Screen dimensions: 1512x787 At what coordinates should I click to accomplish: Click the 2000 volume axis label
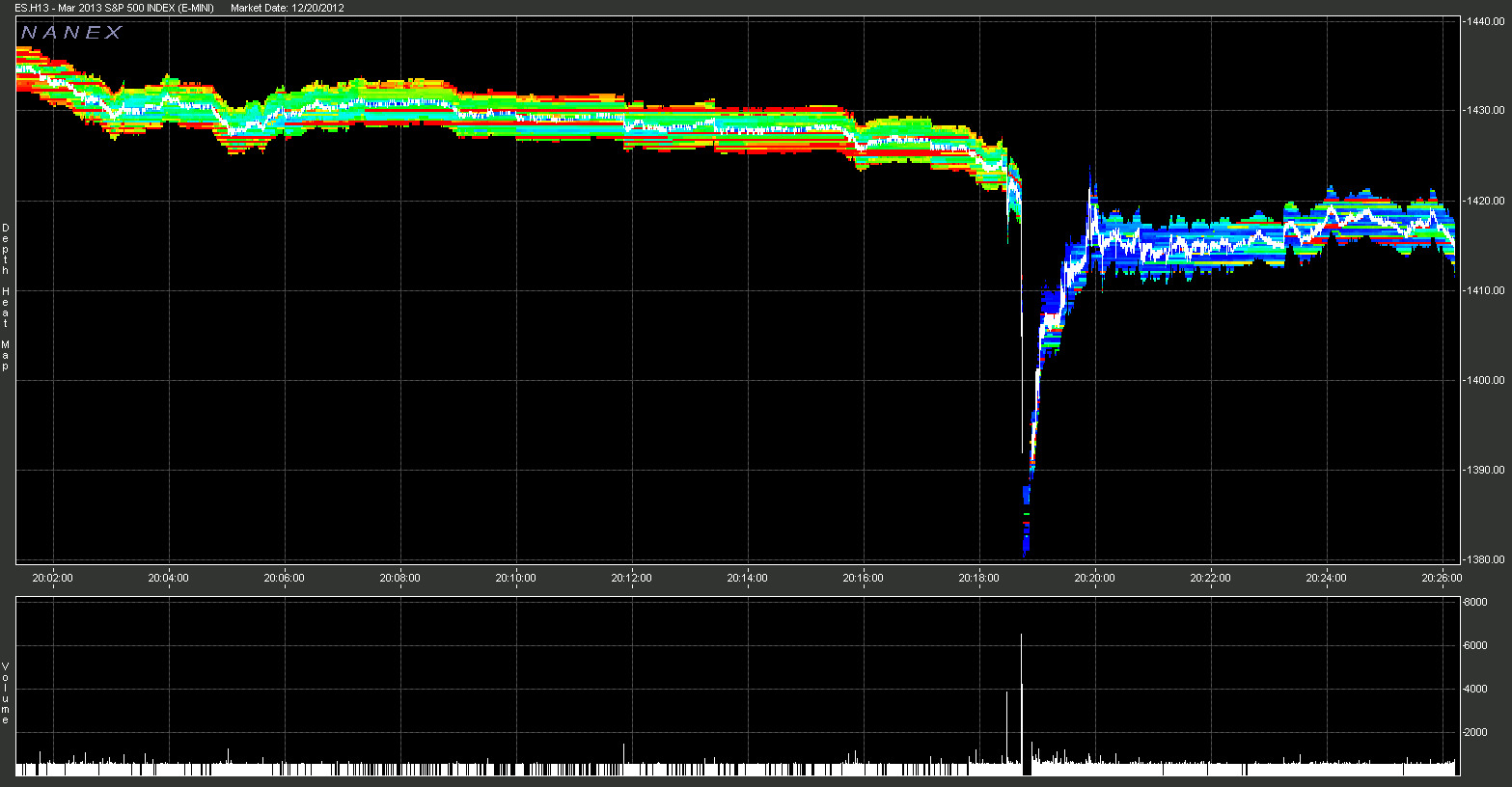pos(1476,732)
